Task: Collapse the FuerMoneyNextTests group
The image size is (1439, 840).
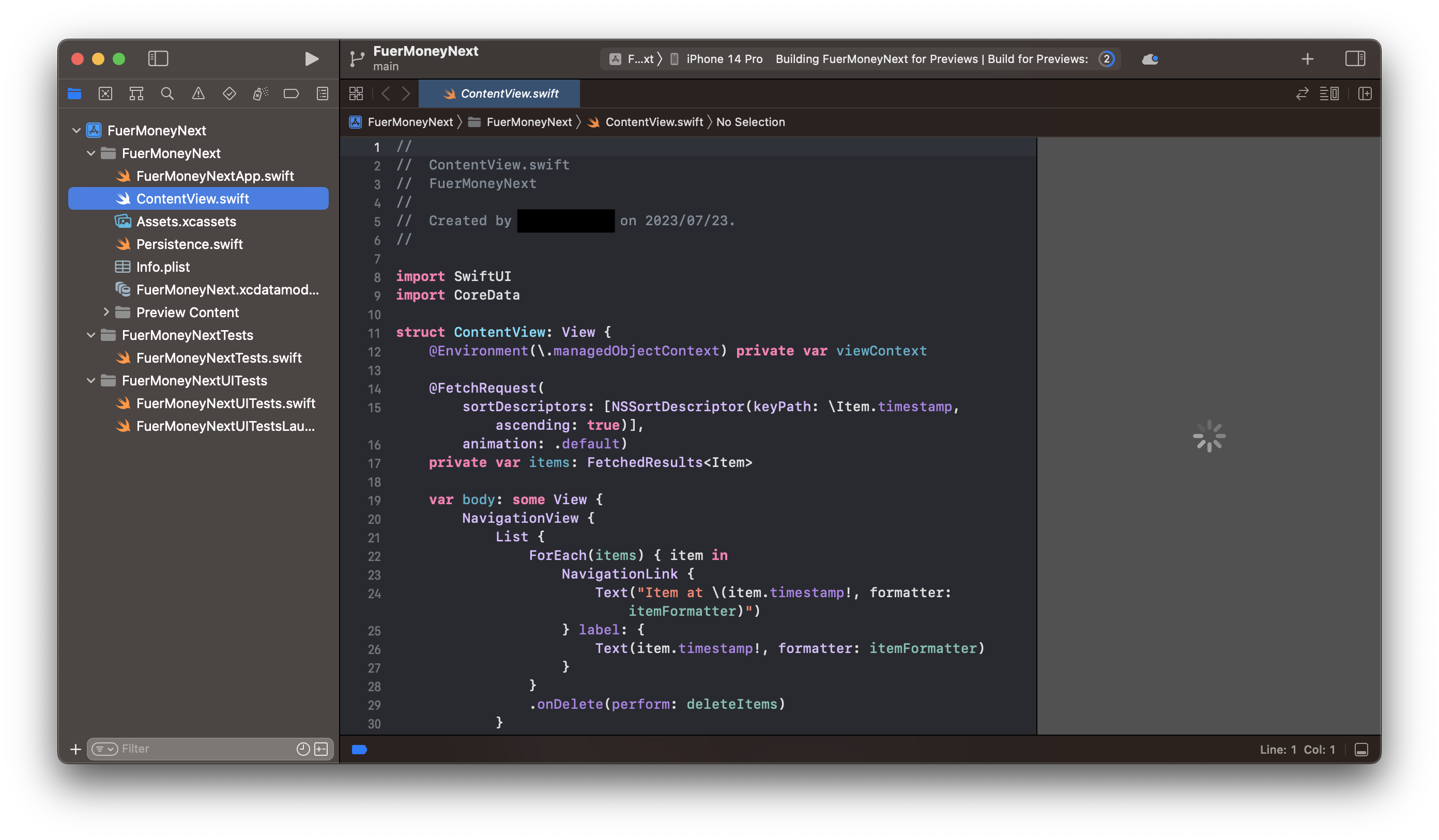Action: pyautogui.click(x=91, y=335)
